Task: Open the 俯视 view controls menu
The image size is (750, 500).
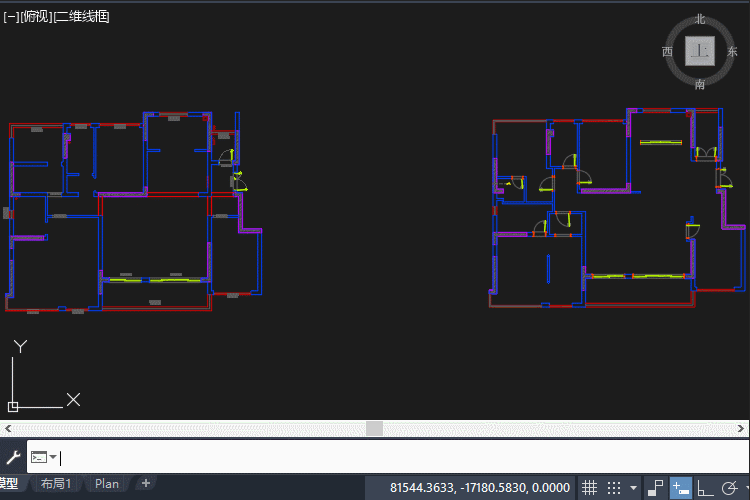Action: coord(36,17)
